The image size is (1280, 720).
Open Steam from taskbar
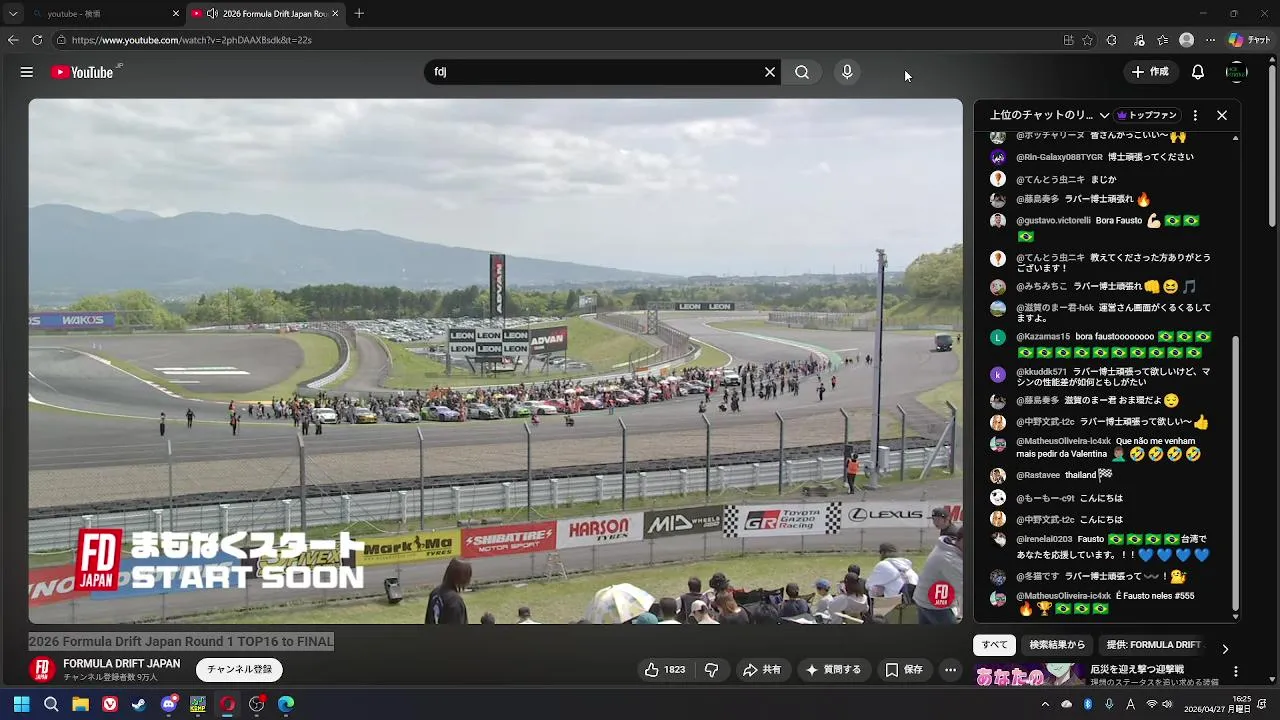pos(139,704)
